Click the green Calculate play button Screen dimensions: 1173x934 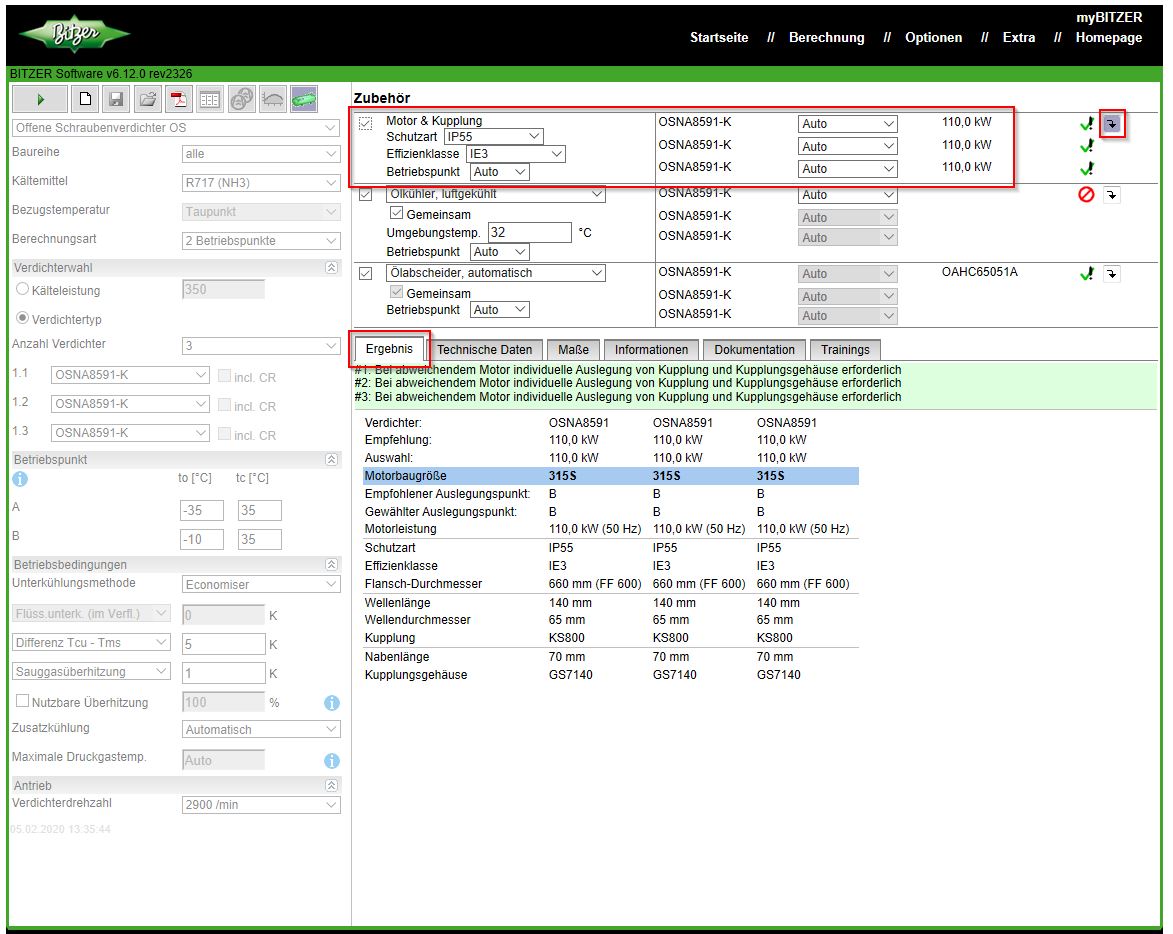coord(40,99)
